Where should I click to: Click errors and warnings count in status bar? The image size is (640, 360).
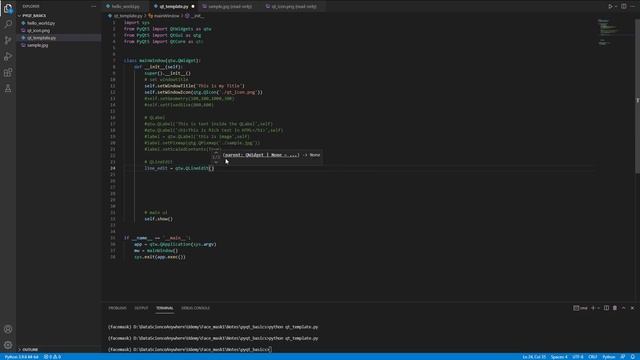tap(52, 357)
